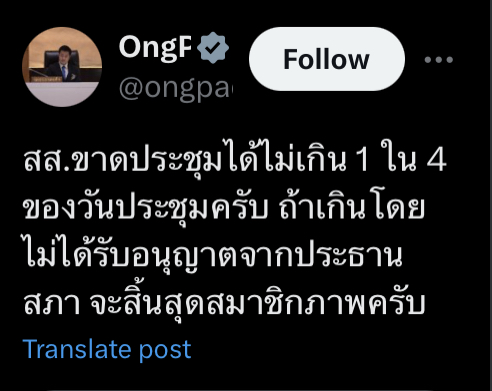The image size is (492, 391).
Task: Open the three-dot more options menu
Action: tap(438, 60)
